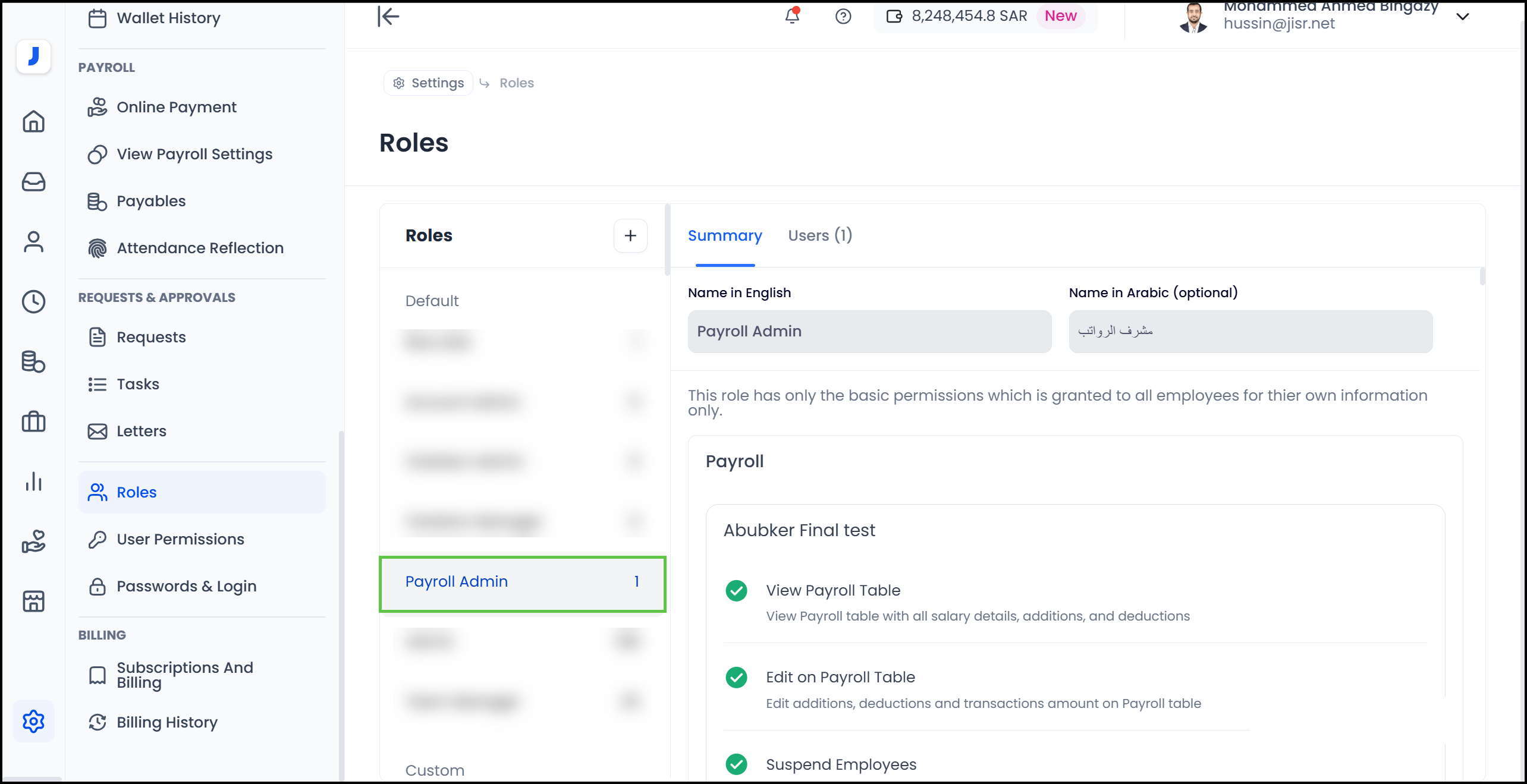Toggle the View Payroll Table green checkmark
The height and width of the screenshot is (784, 1527).
pos(736,590)
